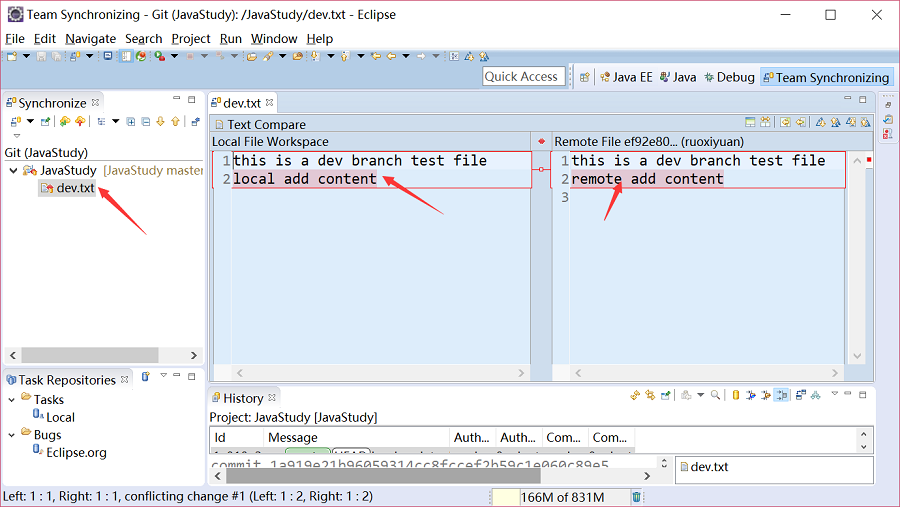Image resolution: width=900 pixels, height=507 pixels.
Task: Click the highlighted filter toggle in History toolbar
Action: (x=781, y=395)
